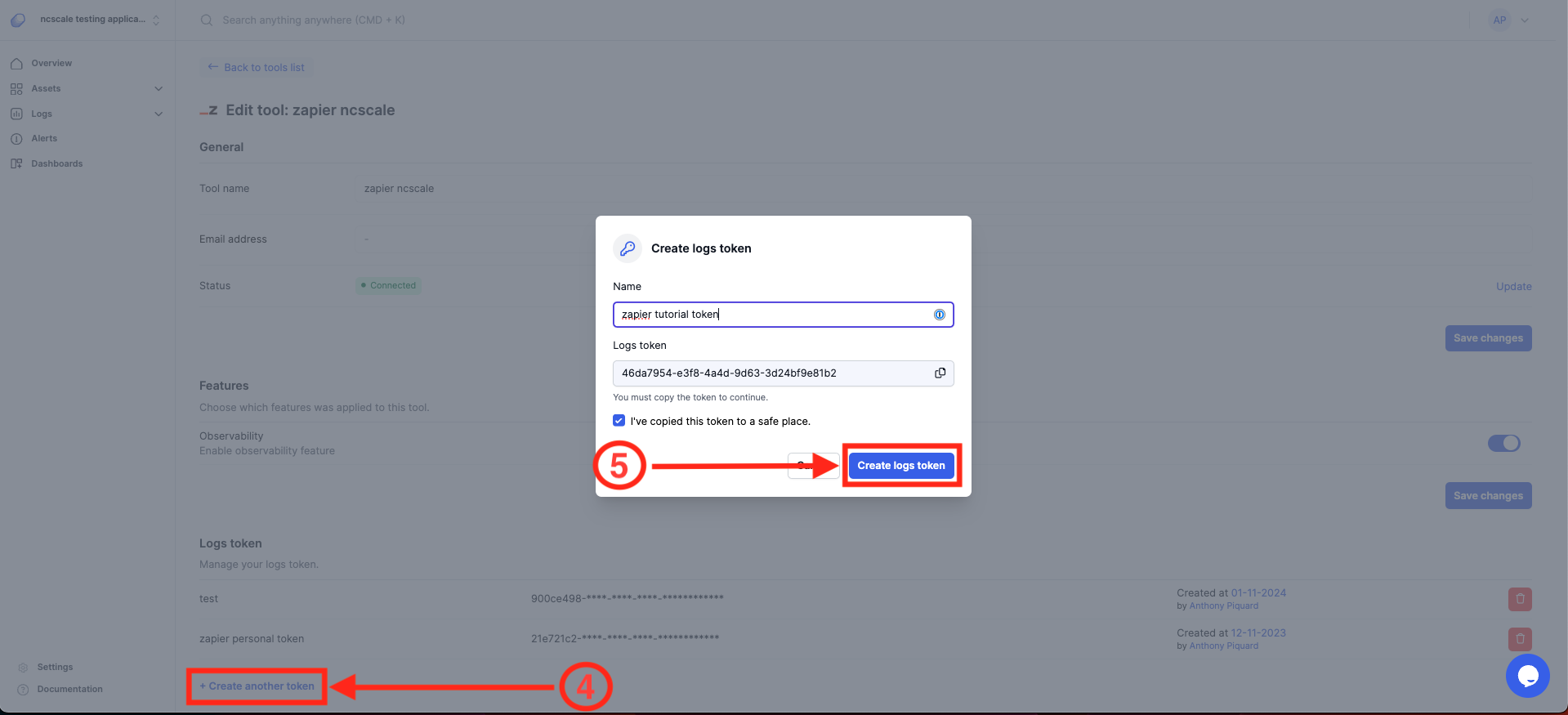Open Anthony Piquard link in test token row
This screenshot has width=1568, height=715.
1223,606
